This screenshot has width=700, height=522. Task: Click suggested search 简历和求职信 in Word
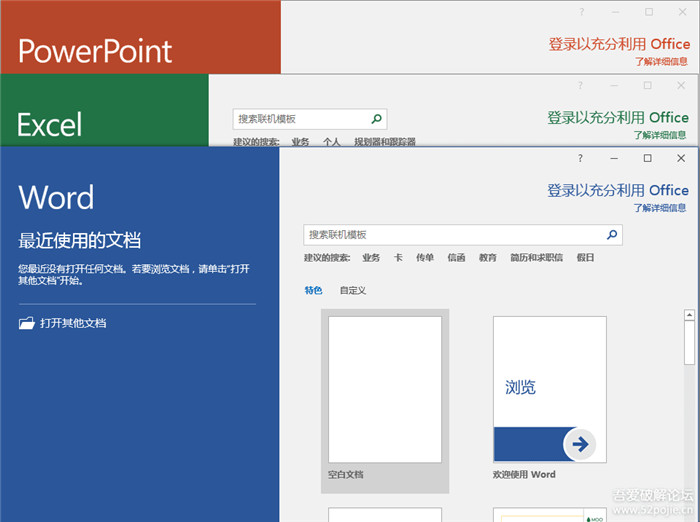[x=536, y=258]
